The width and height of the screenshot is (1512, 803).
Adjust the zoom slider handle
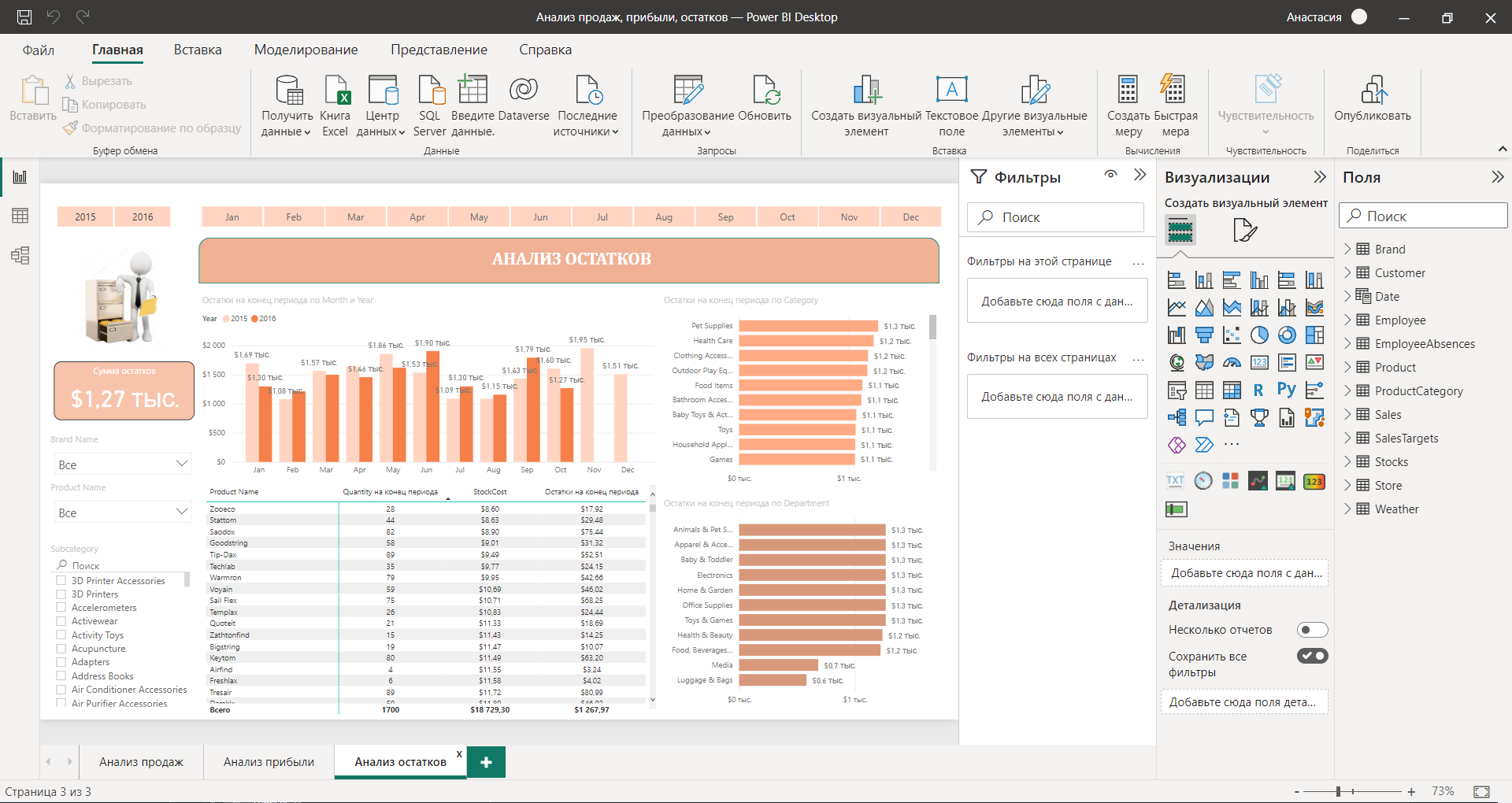(1338, 791)
